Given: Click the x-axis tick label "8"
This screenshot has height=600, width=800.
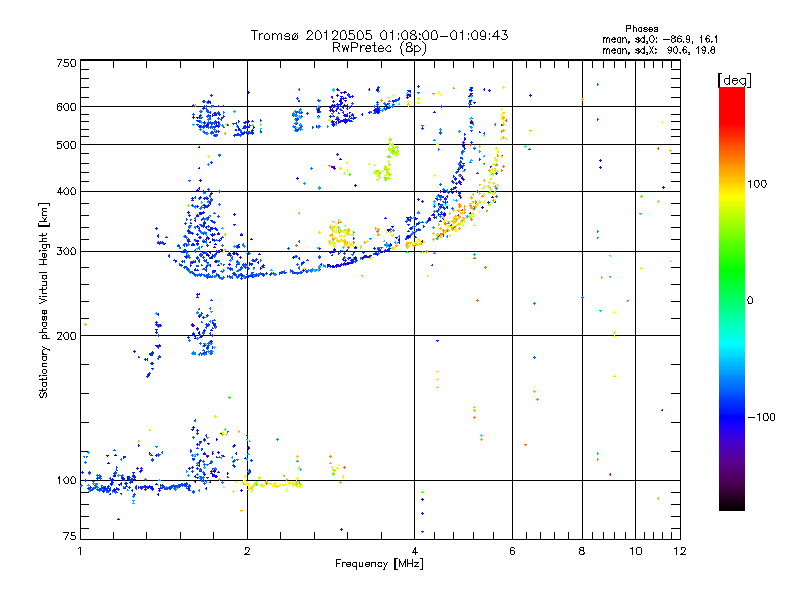Looking at the screenshot, I should (x=582, y=551).
